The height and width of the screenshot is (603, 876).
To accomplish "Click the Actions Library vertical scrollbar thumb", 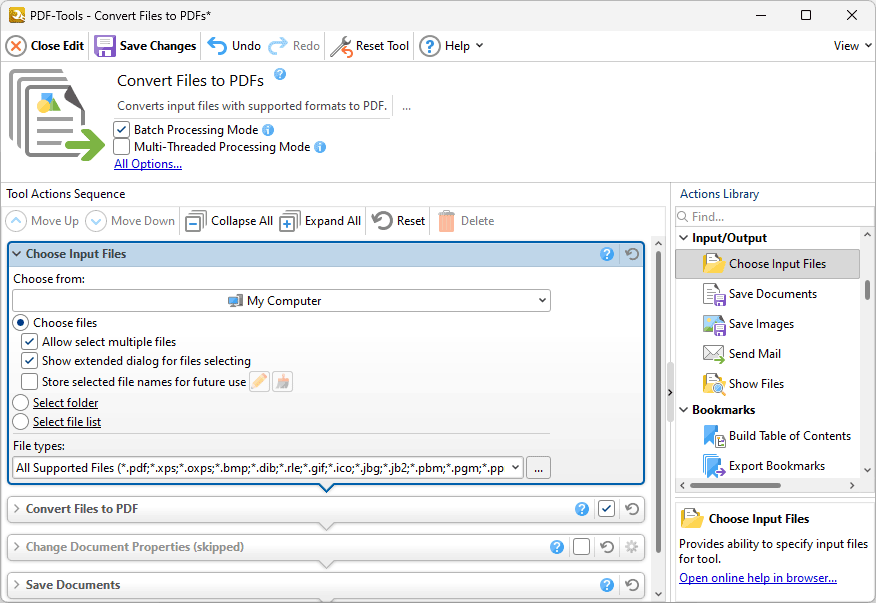I will coord(867,290).
